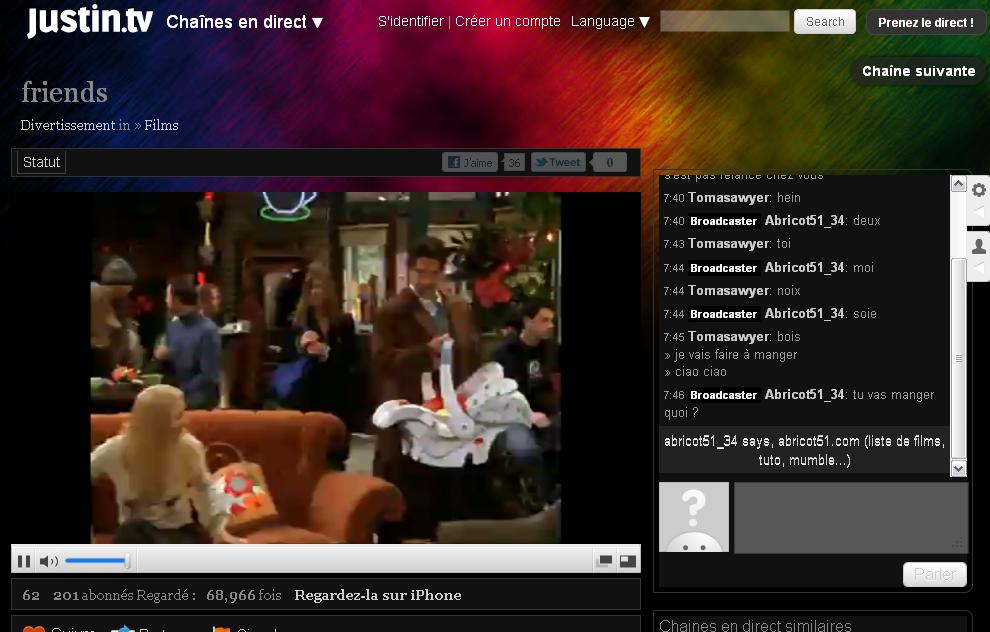Click the question-mark user avatar
Viewport: 990px width, 632px height.
point(694,517)
